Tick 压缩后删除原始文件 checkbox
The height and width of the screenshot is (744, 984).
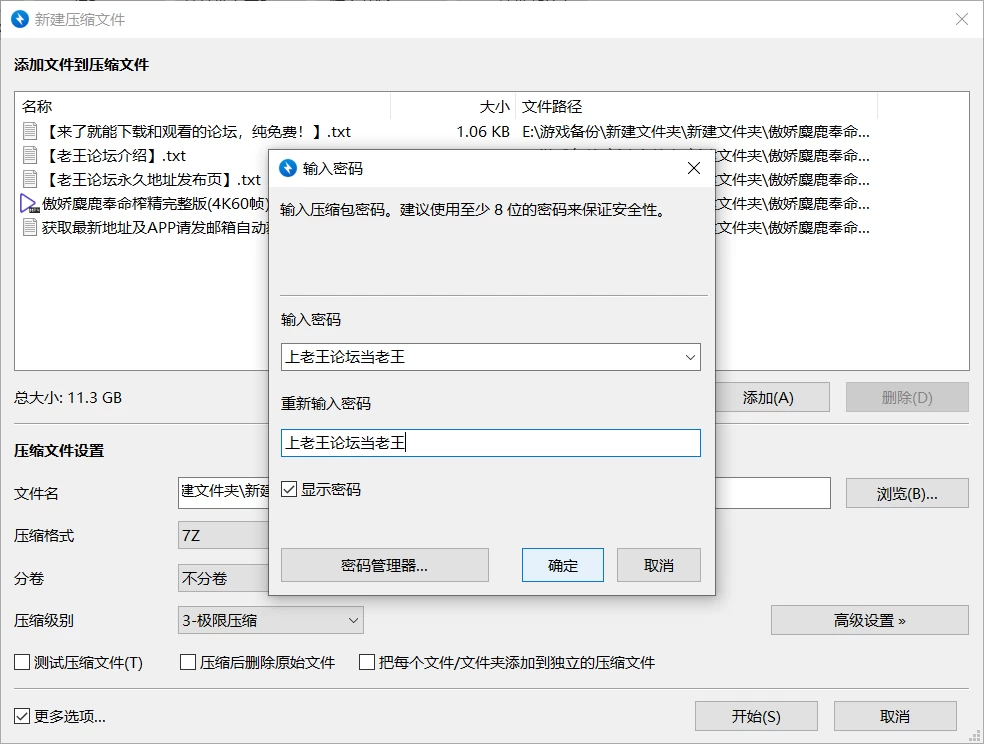click(x=188, y=662)
